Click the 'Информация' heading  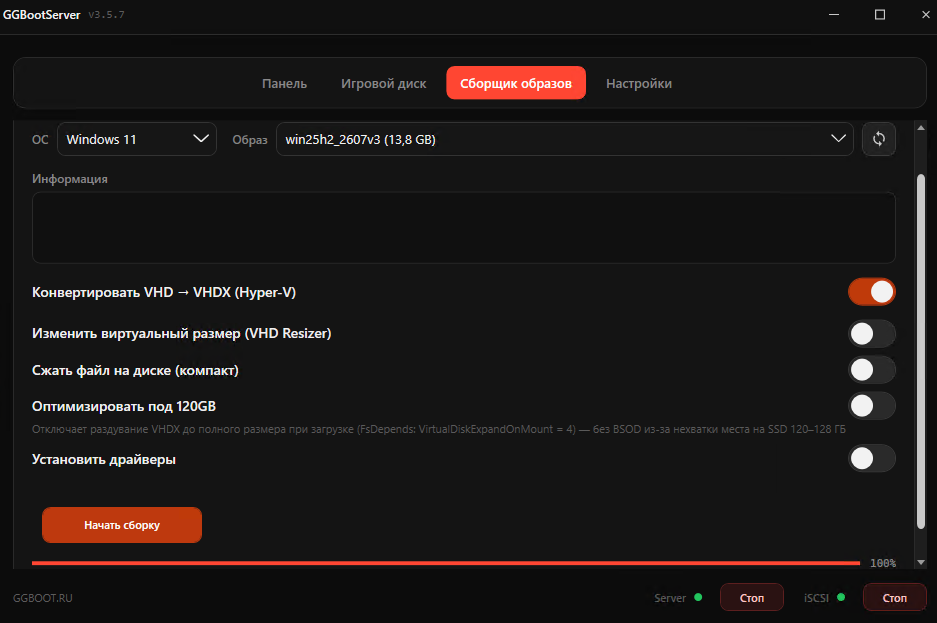tap(70, 179)
